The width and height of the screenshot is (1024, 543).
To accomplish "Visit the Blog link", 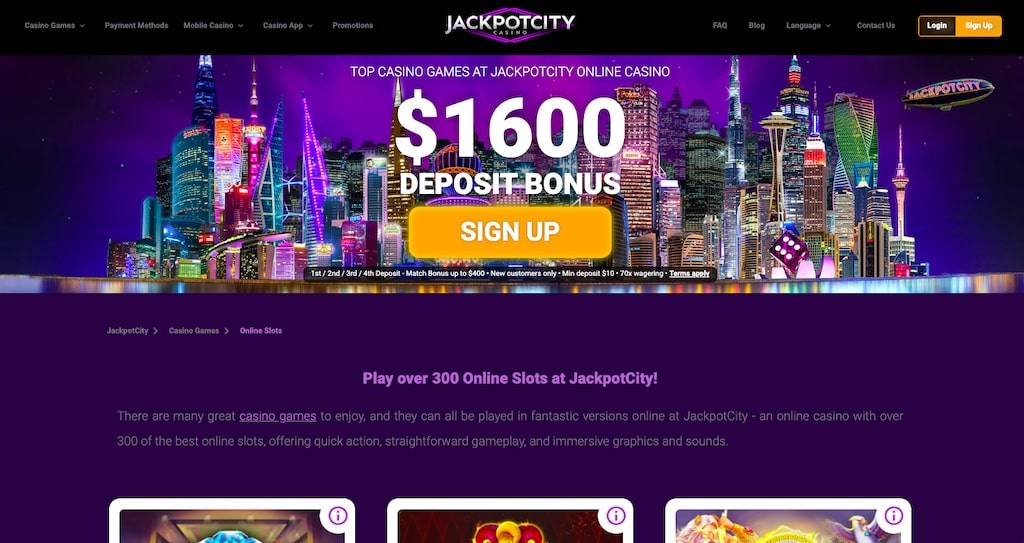I will click(757, 25).
